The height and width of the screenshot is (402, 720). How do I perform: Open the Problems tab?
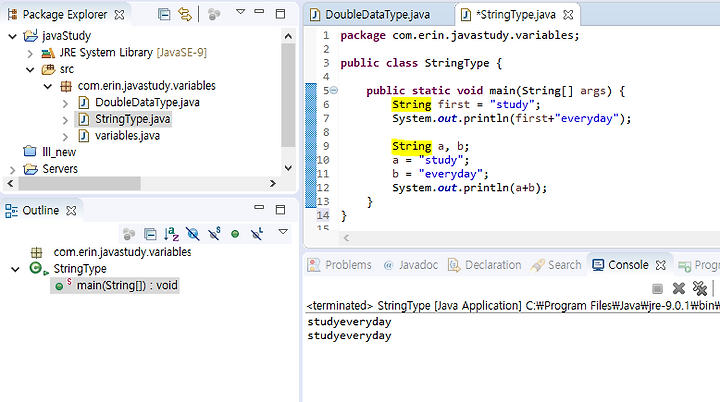340,265
